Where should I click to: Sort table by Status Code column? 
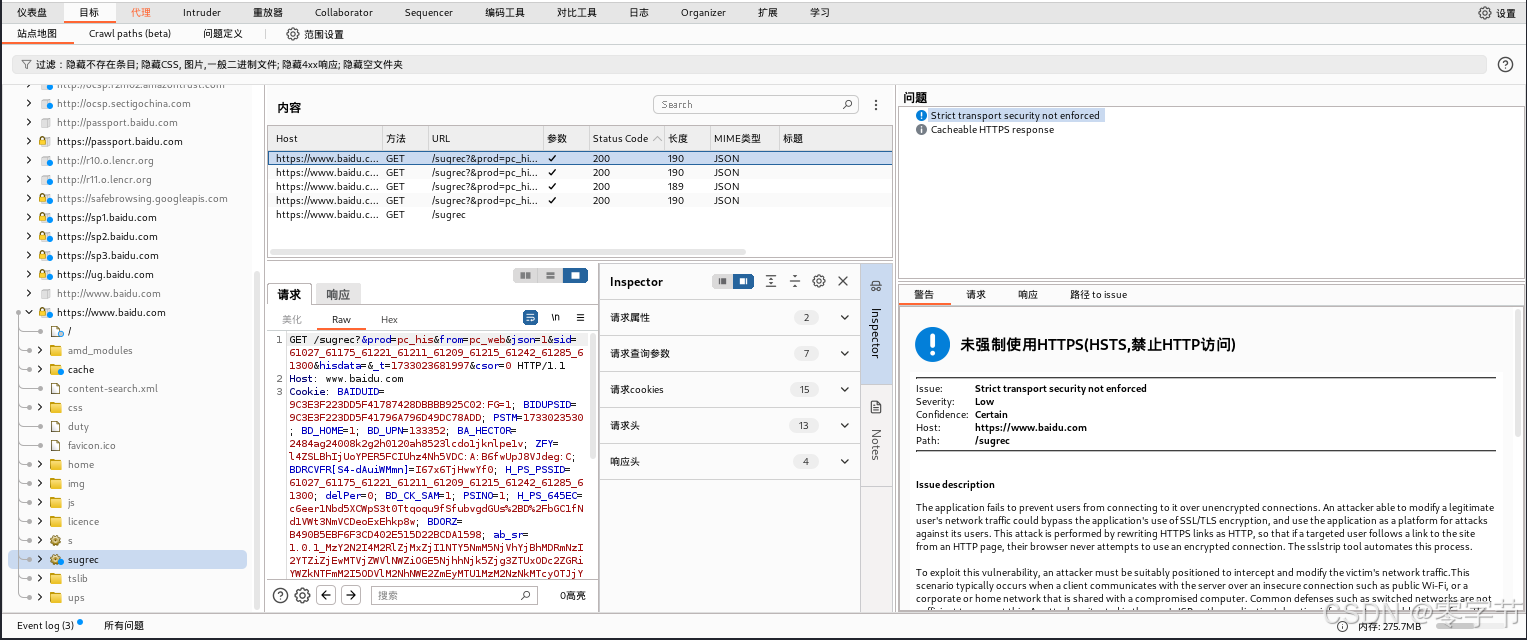(627, 138)
